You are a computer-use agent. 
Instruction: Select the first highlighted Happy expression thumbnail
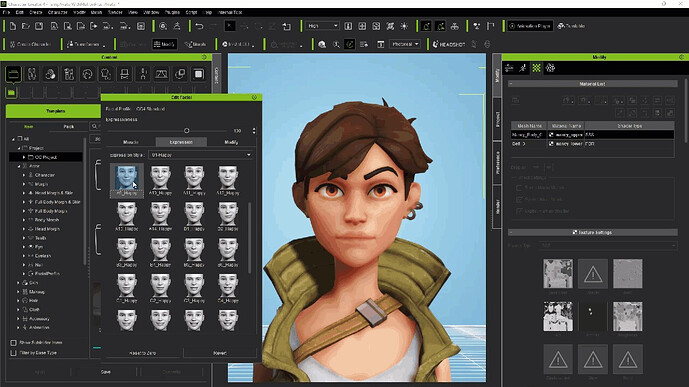point(127,180)
